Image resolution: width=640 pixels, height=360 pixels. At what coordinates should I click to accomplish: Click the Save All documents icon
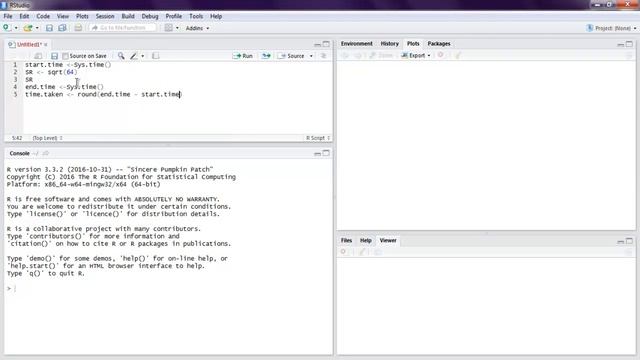[62, 28]
